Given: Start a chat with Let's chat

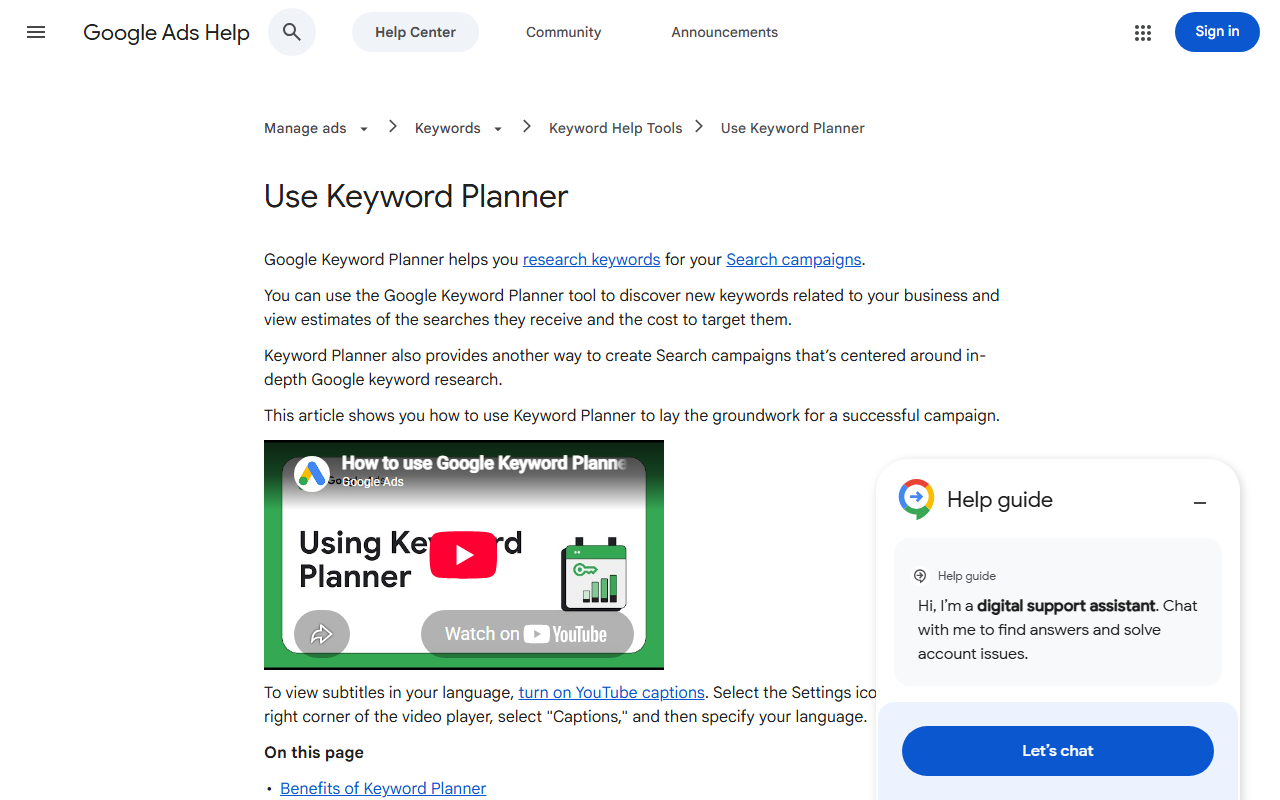Looking at the screenshot, I should 1058,751.
